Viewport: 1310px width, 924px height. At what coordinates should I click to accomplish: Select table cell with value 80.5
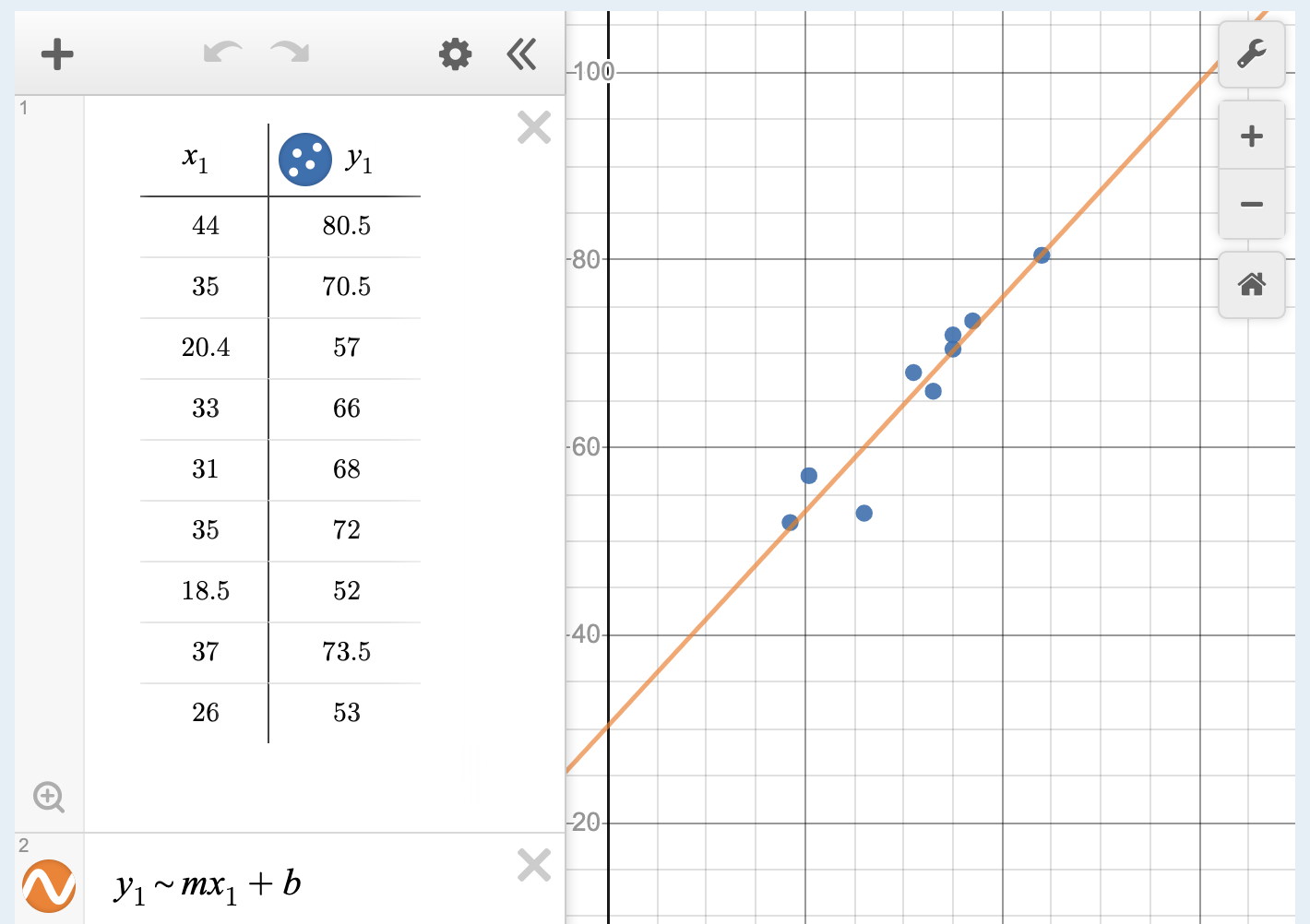coord(346,226)
